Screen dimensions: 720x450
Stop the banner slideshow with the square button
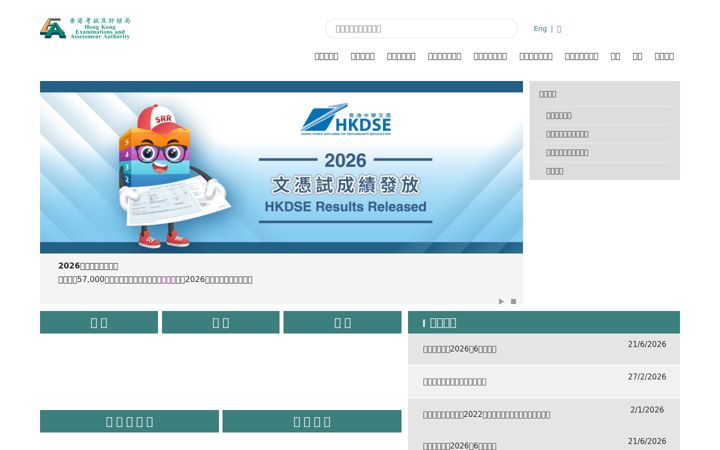coord(513,301)
